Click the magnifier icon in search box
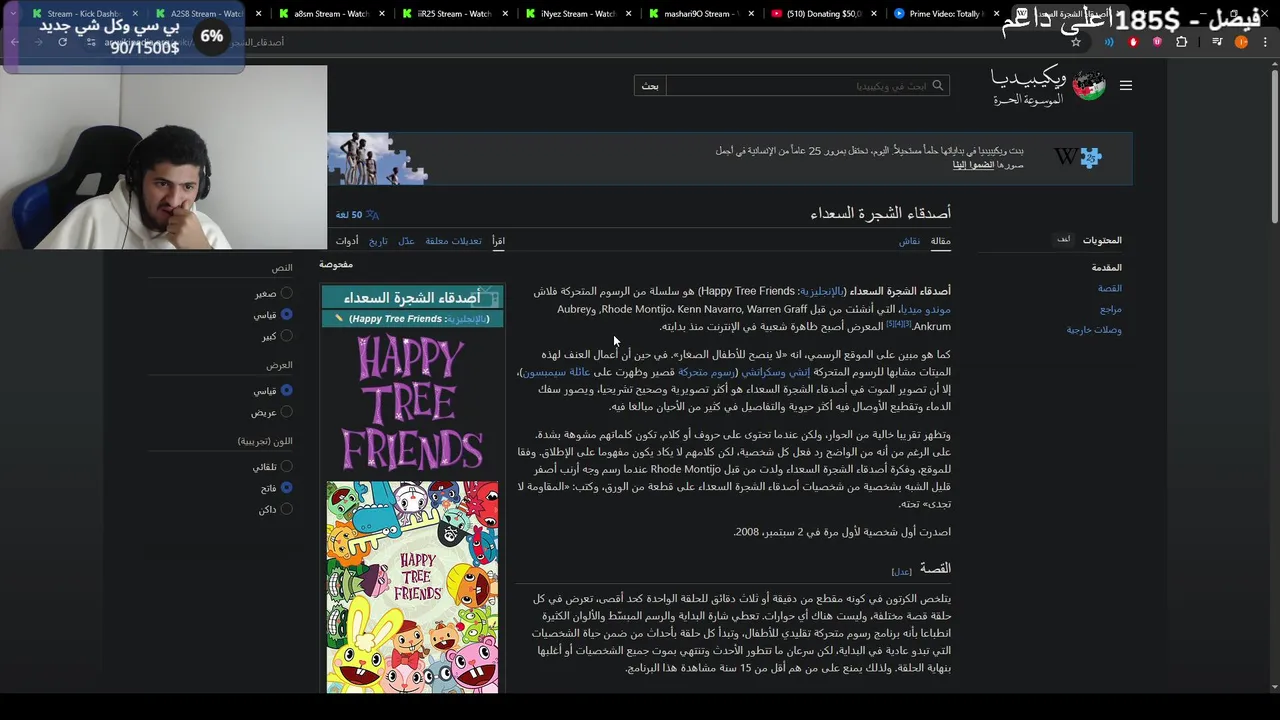 [x=937, y=86]
